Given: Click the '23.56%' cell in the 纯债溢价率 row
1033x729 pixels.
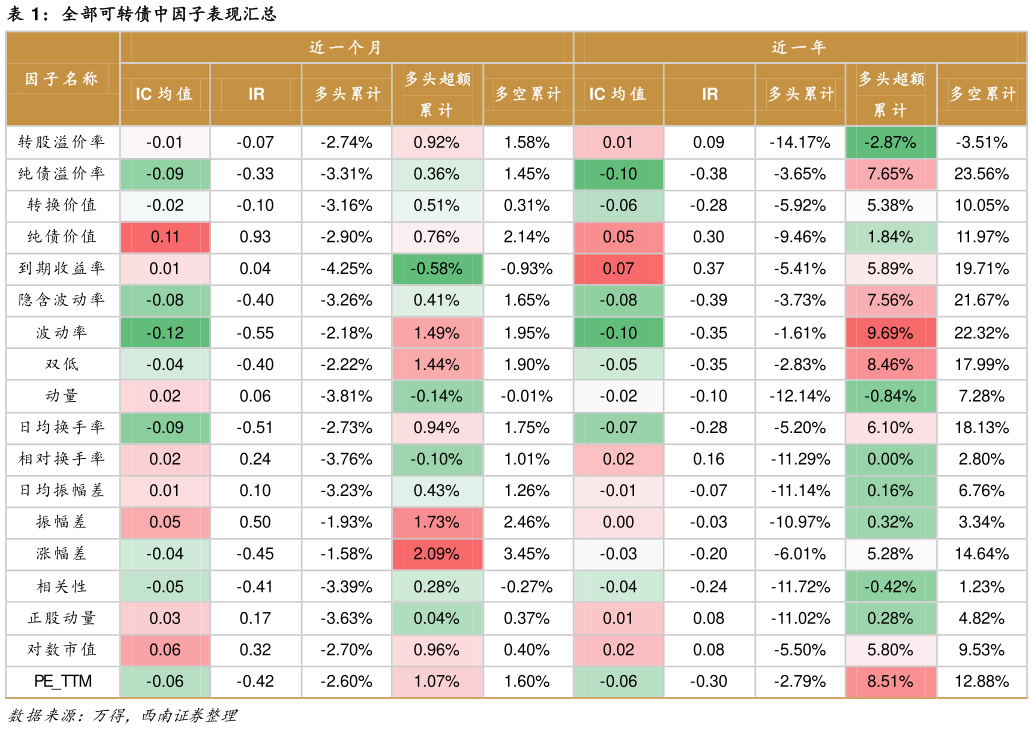Looking at the screenshot, I should click(982, 174).
